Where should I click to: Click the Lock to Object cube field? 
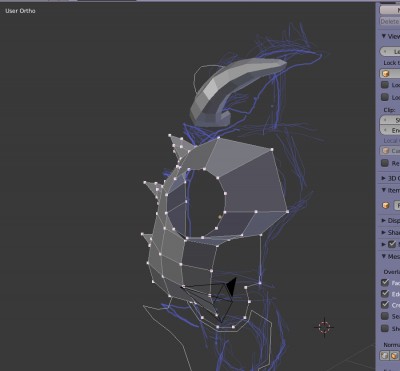pyautogui.click(x=390, y=74)
